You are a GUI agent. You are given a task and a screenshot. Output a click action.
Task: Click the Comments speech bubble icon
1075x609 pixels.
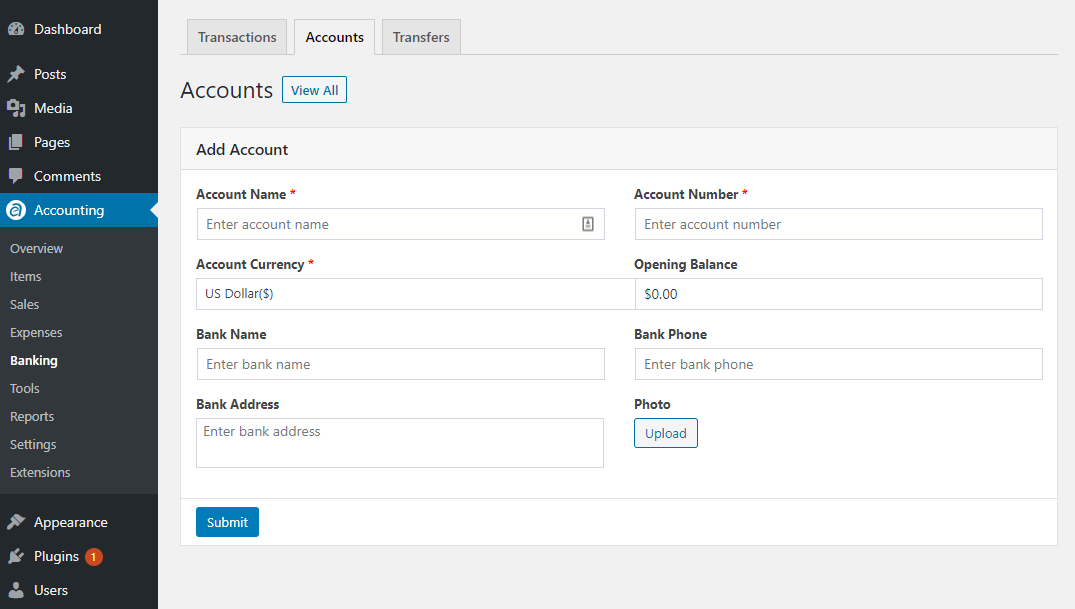pos(16,176)
